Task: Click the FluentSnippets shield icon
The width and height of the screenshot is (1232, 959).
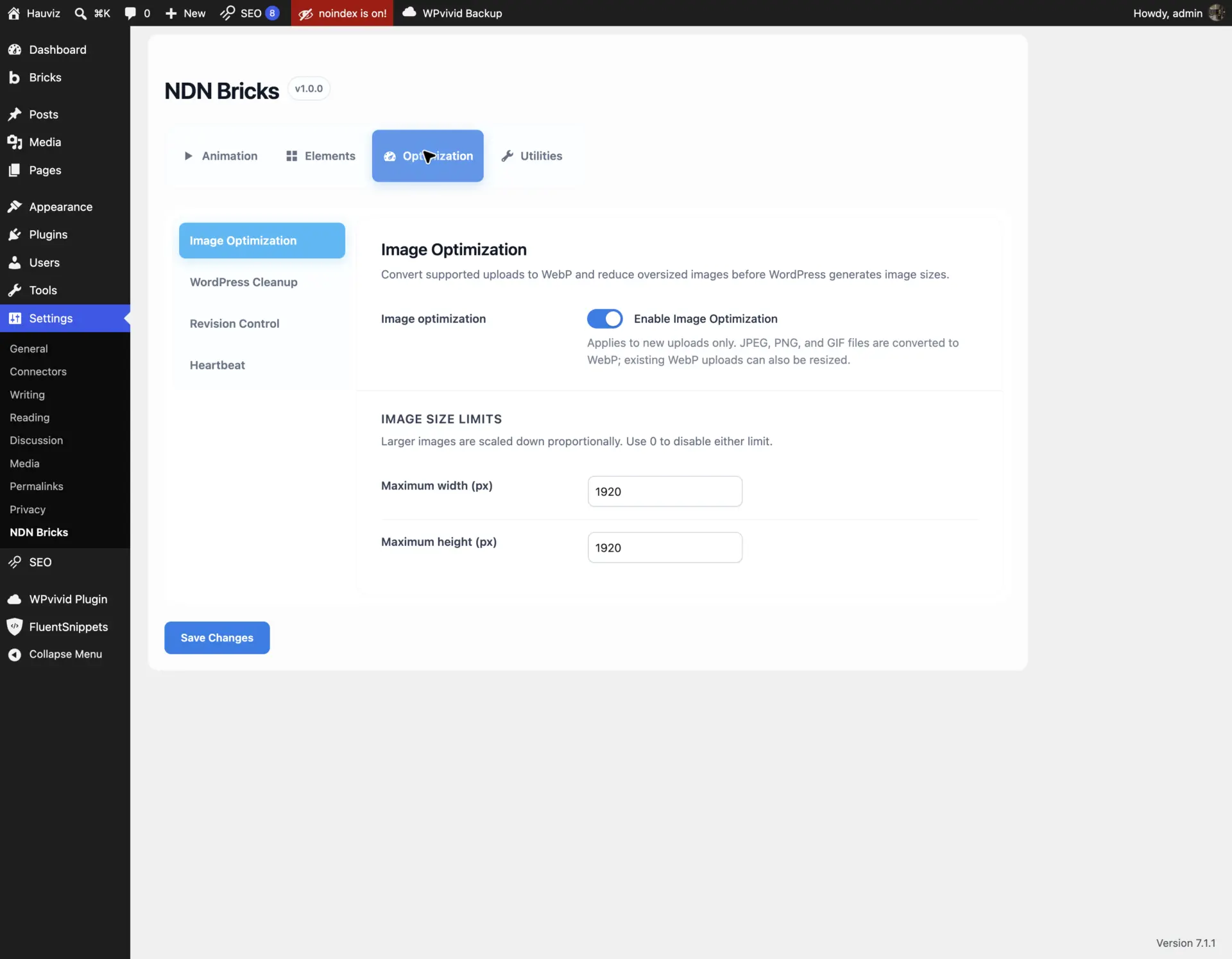Action: [14, 627]
